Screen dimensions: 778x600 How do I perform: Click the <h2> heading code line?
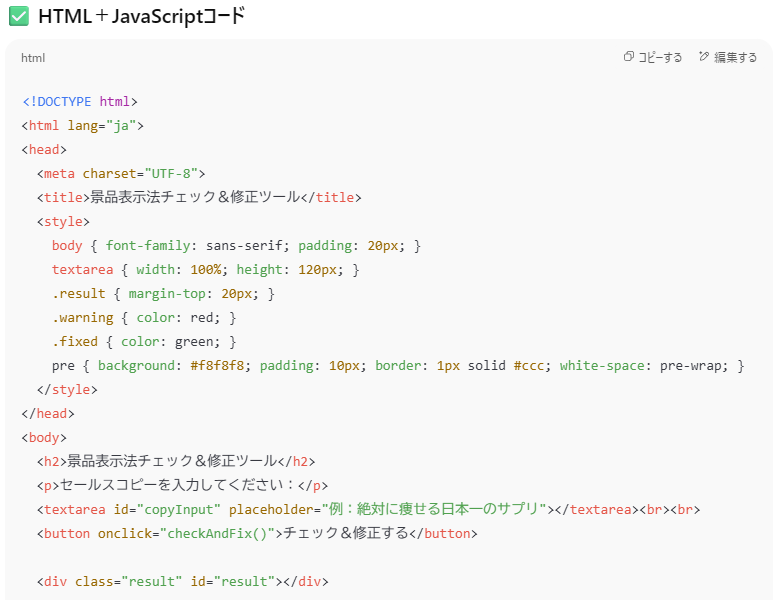(176, 461)
